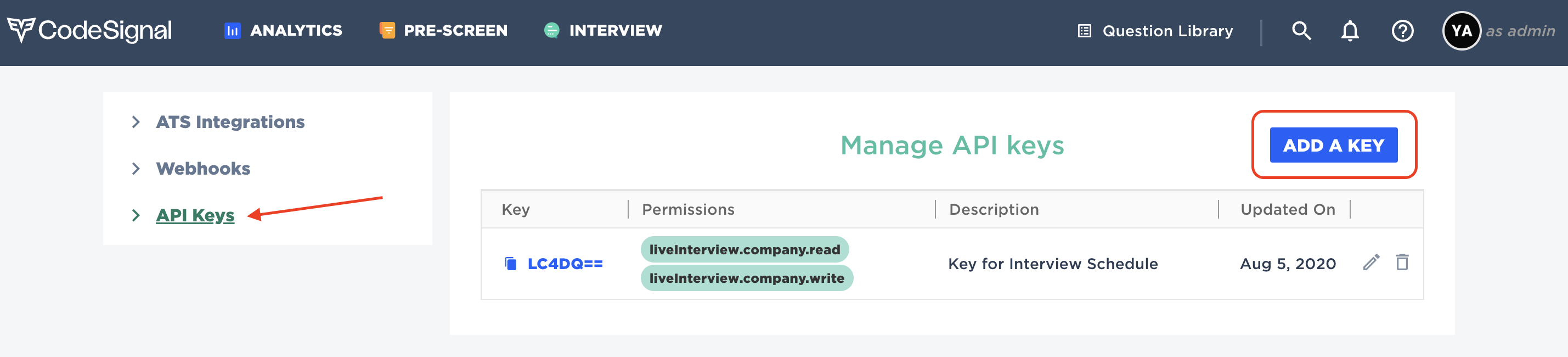The height and width of the screenshot is (357, 1568).
Task: Select the INTERVIEW navigation item
Action: (616, 30)
